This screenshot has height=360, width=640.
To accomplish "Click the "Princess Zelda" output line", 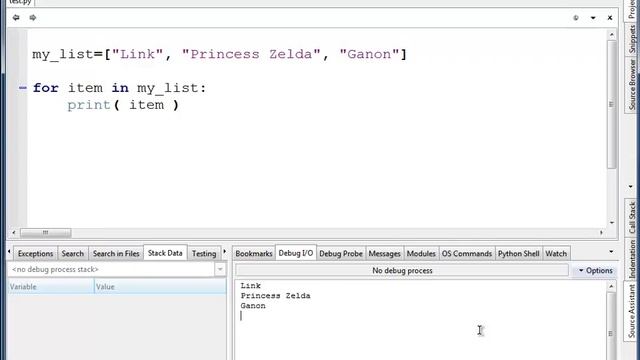I will 276,296.
